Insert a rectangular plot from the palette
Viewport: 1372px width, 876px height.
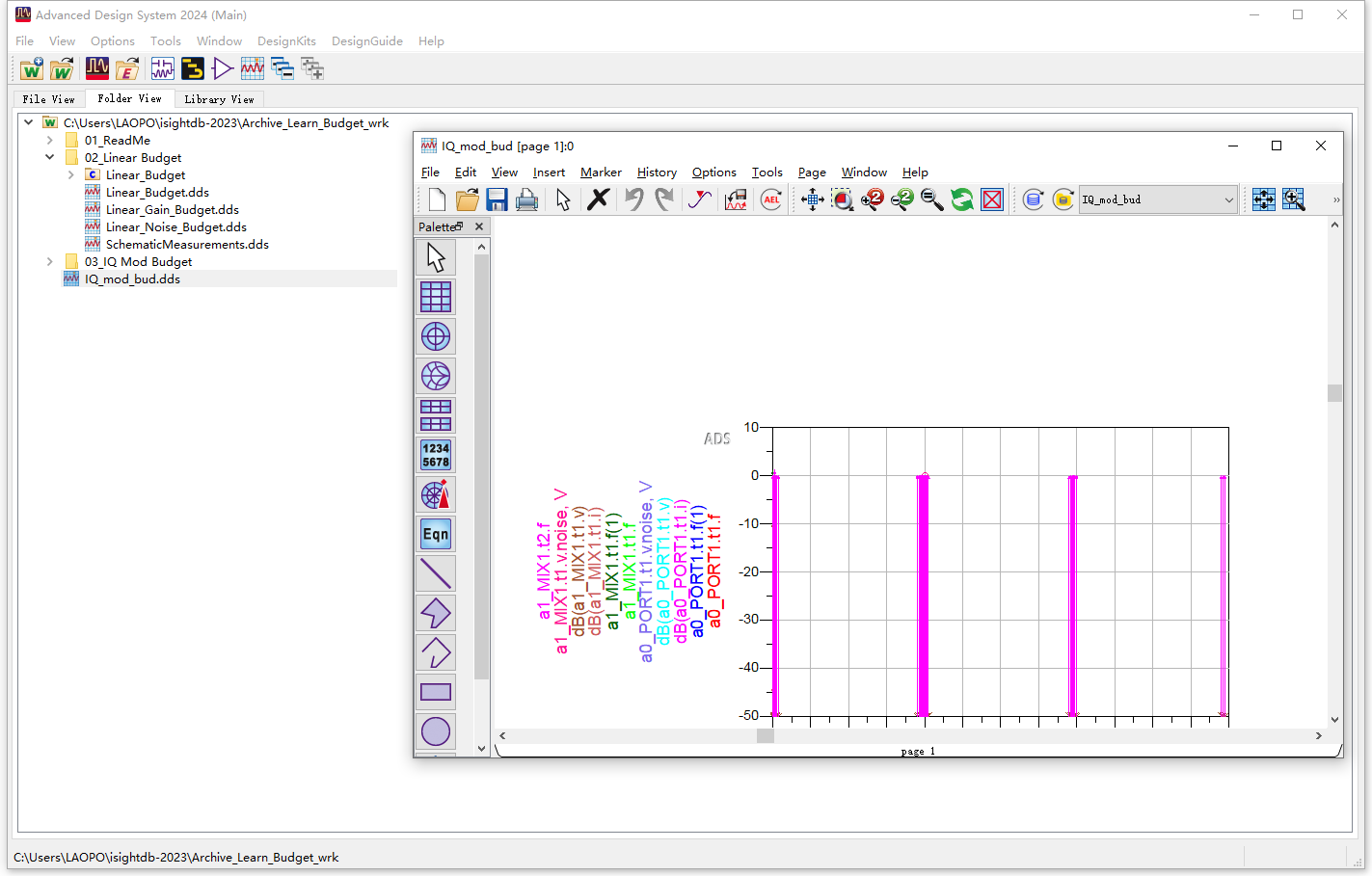point(436,297)
